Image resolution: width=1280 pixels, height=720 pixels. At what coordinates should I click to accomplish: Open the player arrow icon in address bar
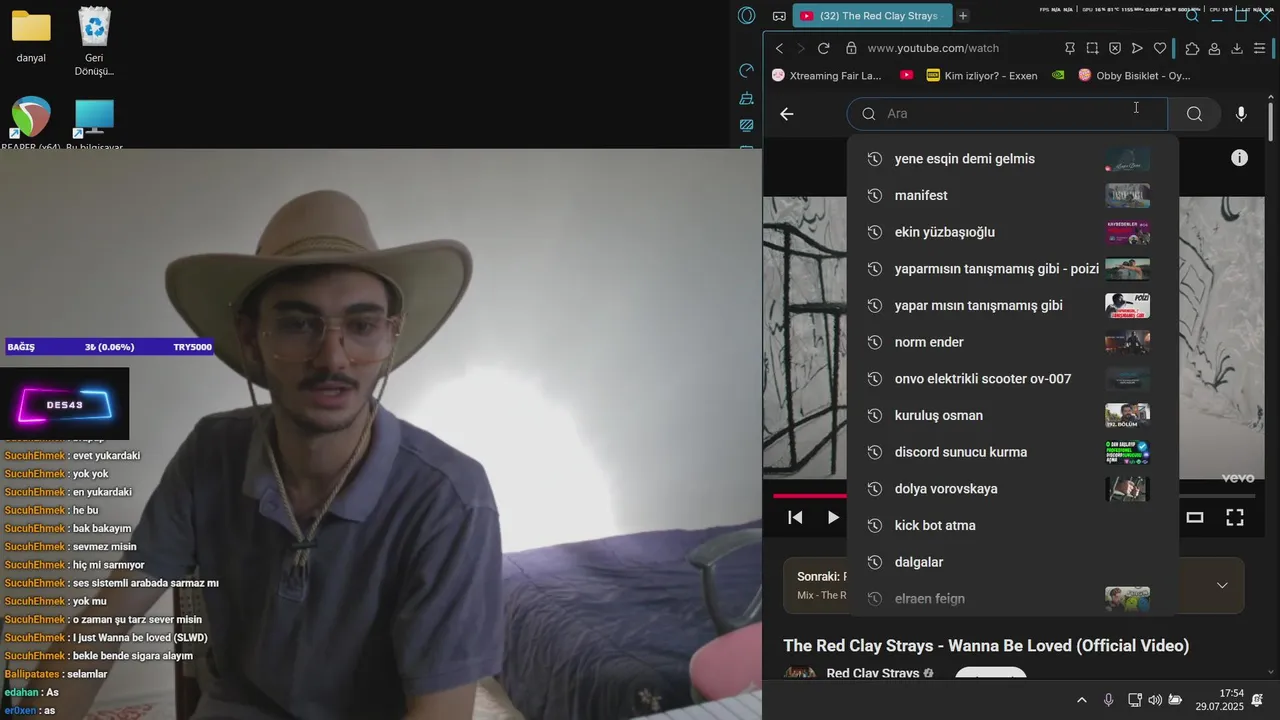1137,48
